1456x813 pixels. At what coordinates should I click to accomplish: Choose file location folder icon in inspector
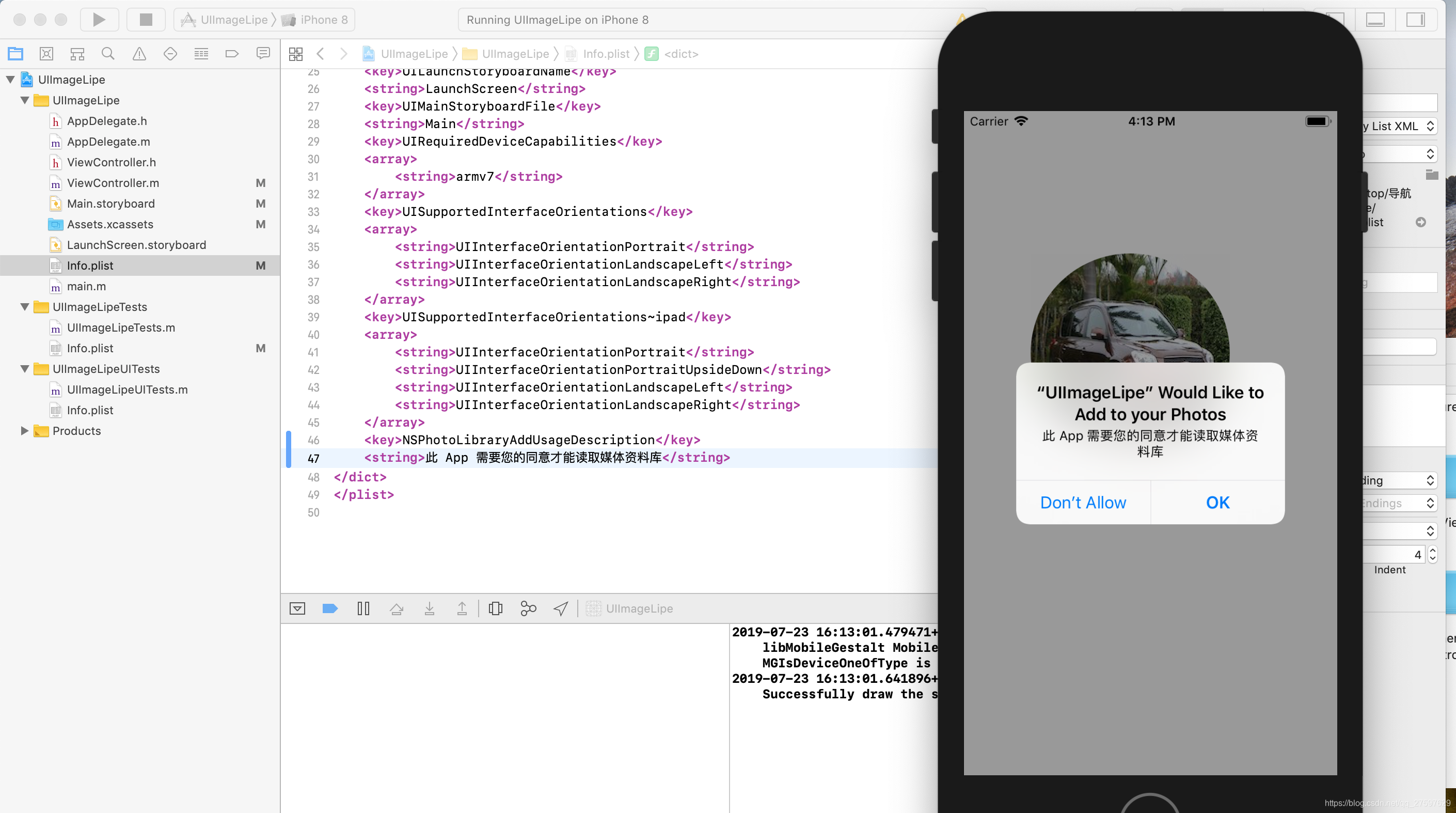coord(1431,175)
